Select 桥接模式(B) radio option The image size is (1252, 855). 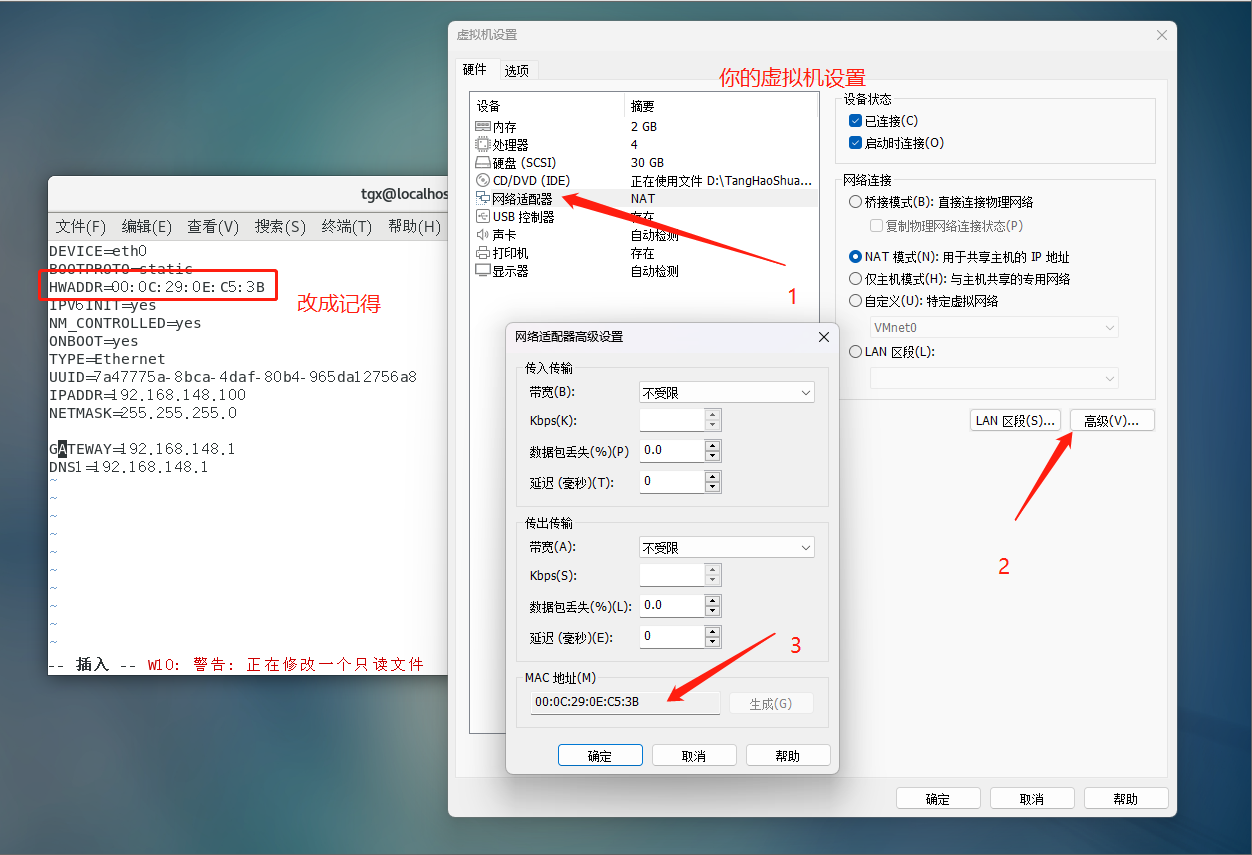855,202
